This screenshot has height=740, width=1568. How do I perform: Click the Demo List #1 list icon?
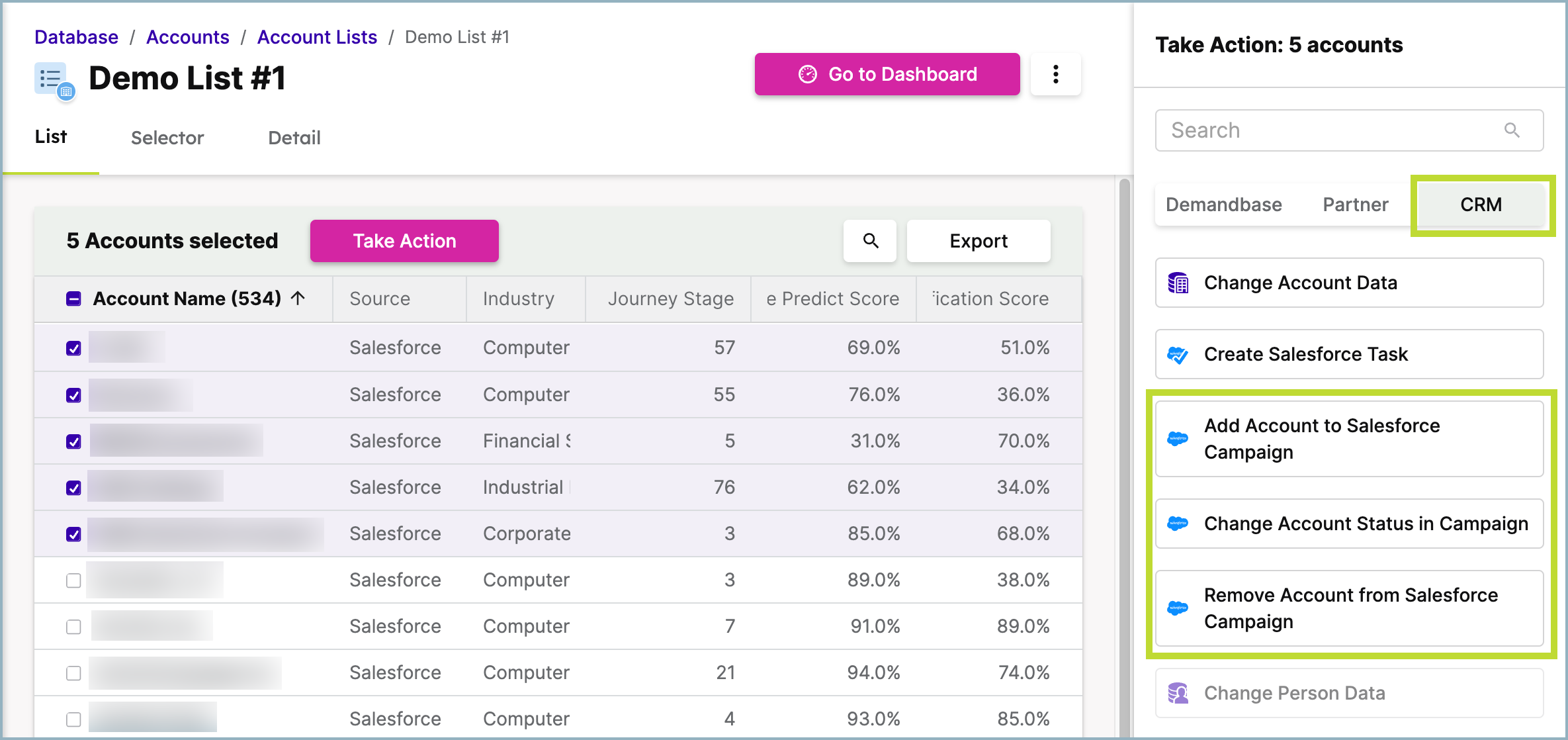click(54, 81)
